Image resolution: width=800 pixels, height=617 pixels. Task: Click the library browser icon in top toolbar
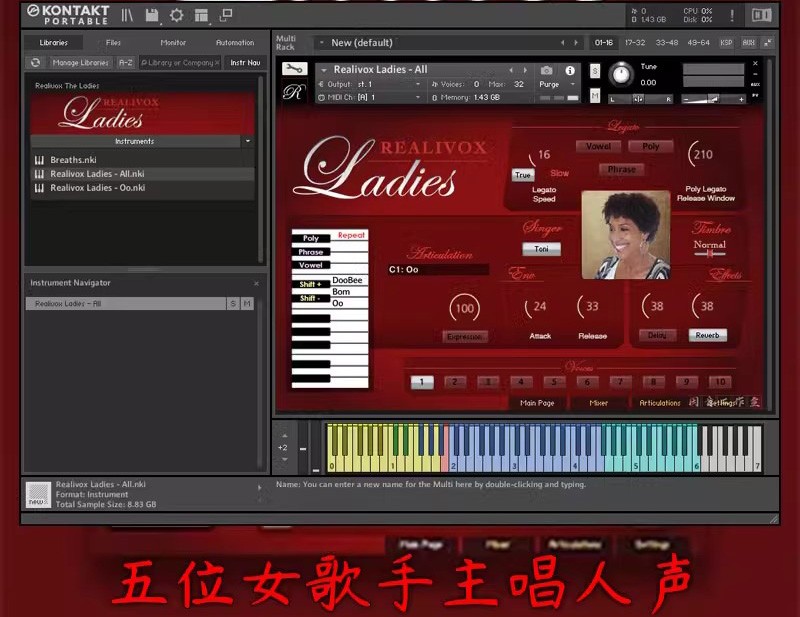[127, 14]
